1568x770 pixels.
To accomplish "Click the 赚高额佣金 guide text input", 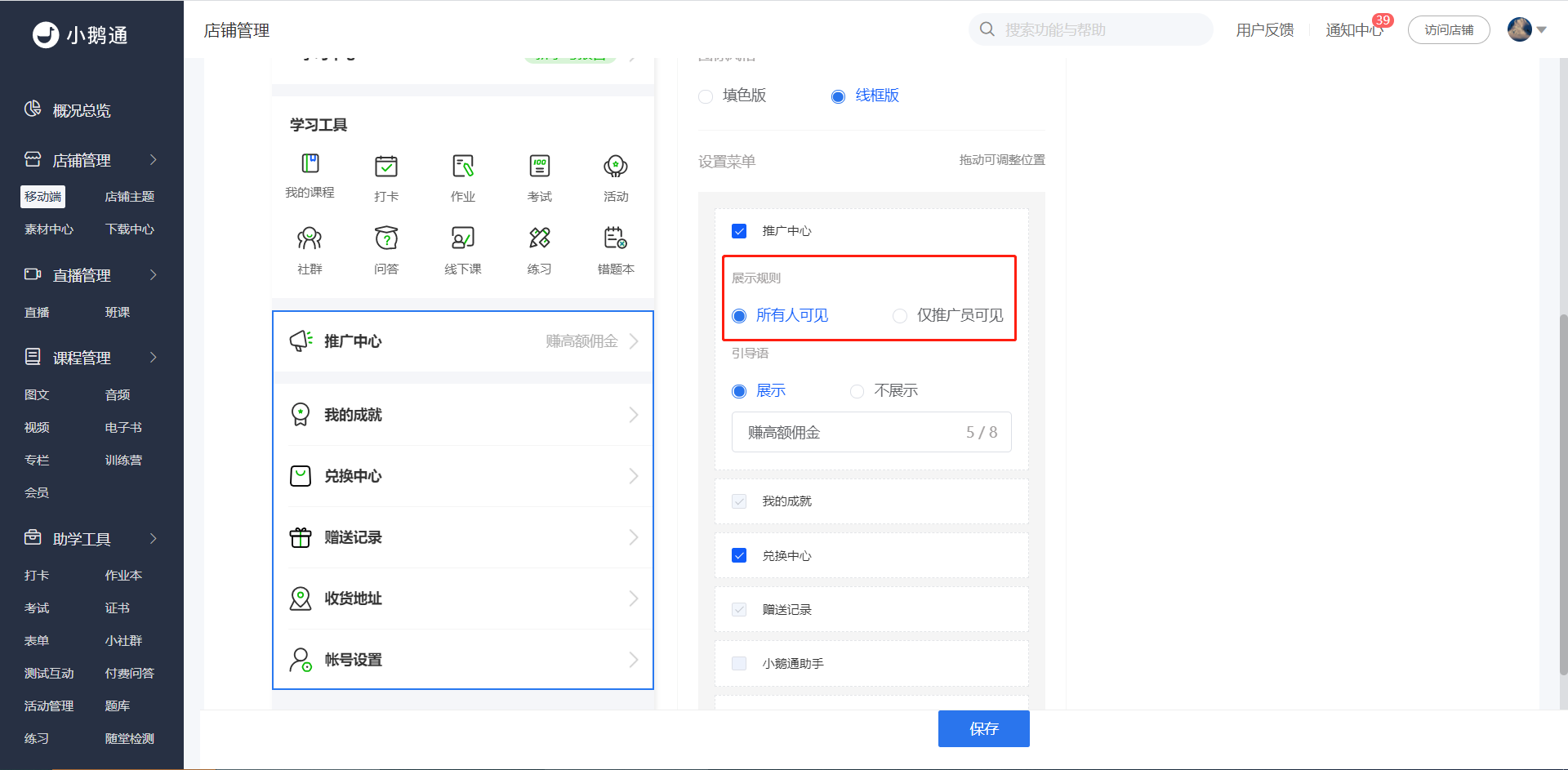I will point(871,432).
